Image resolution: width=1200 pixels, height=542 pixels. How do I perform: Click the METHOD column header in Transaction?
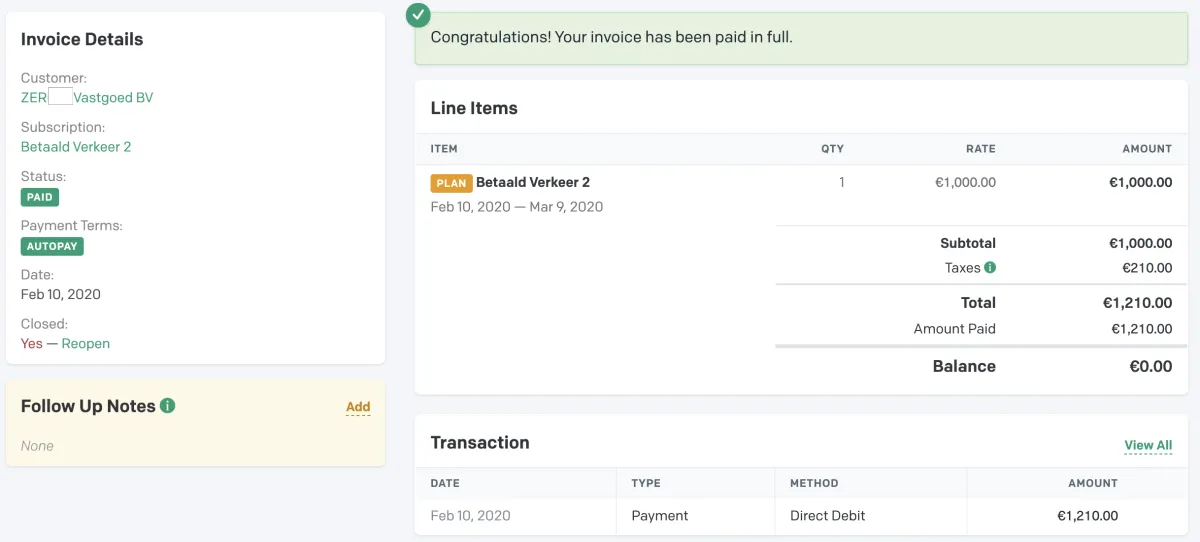pos(814,483)
